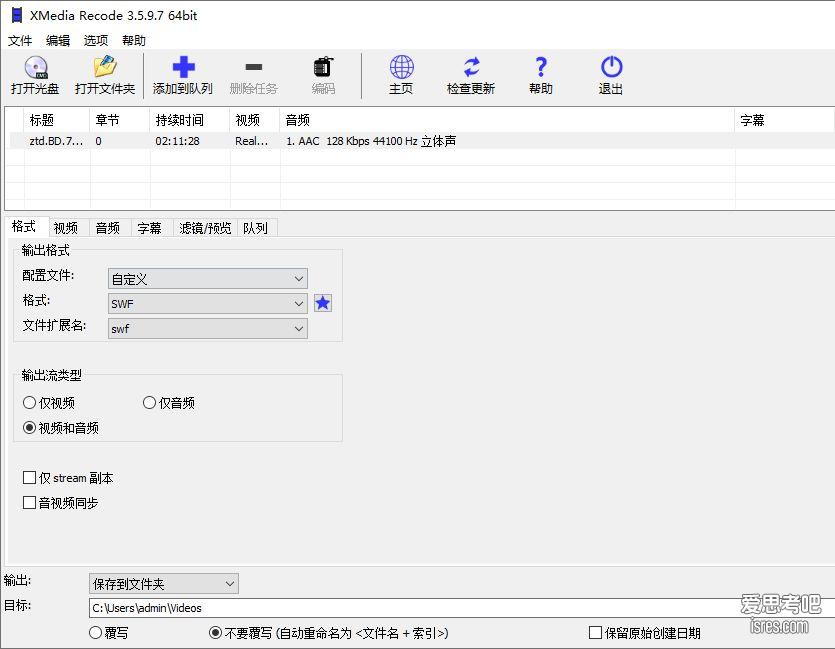Switch to the Queue (队列) tab
Screen dimensions: 835x649
[x=255, y=228]
